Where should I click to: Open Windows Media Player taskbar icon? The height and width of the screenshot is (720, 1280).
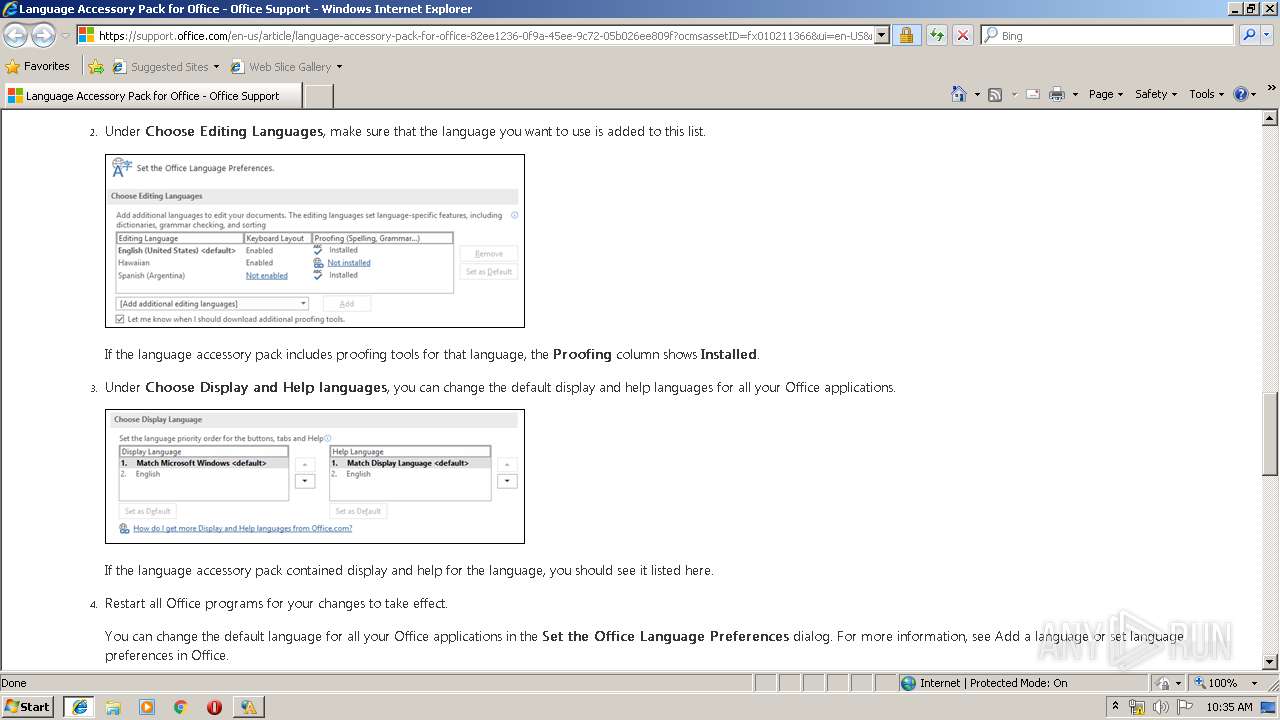[x=147, y=706]
